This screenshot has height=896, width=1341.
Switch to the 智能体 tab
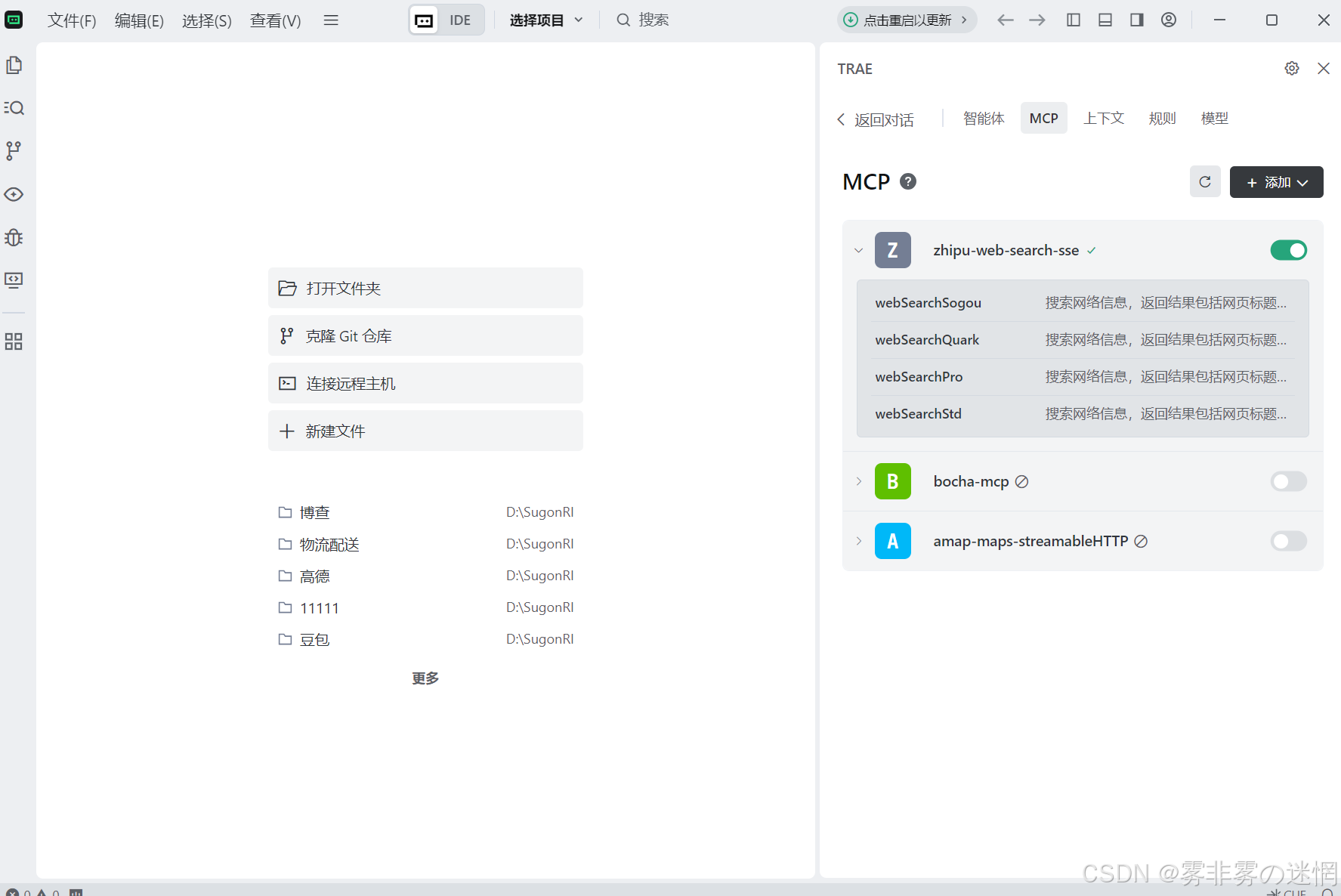point(984,118)
